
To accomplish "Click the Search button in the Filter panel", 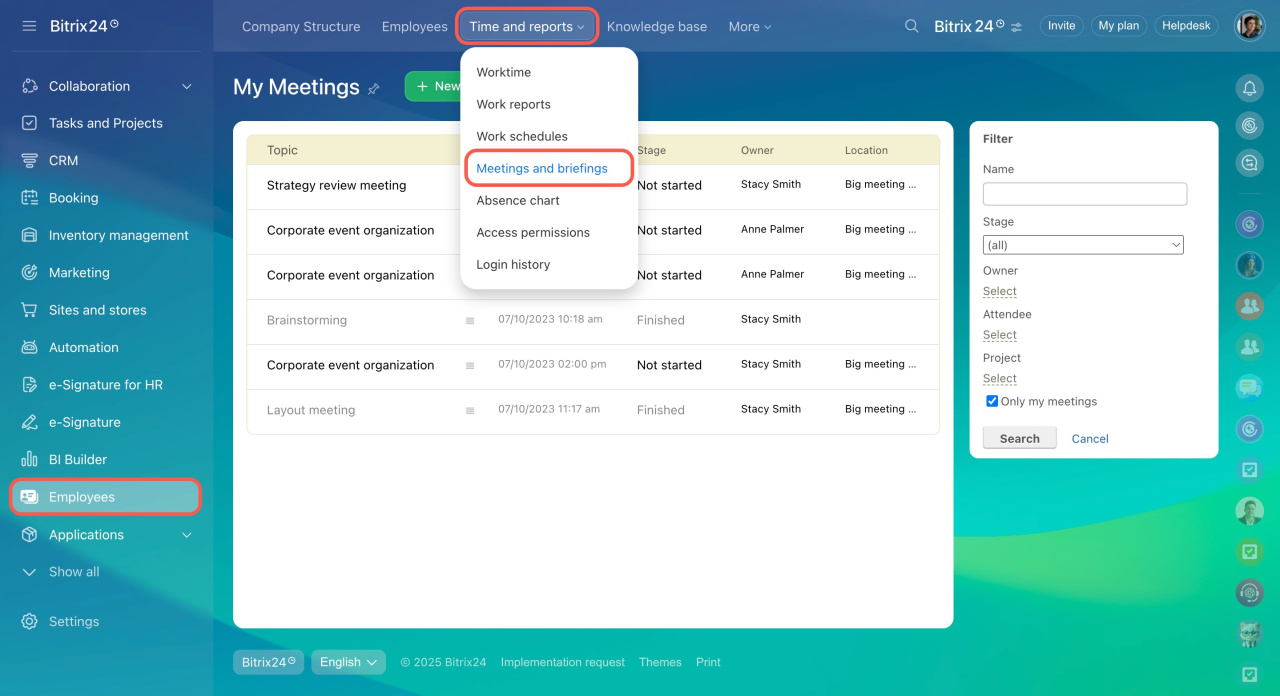I will coord(1020,438).
